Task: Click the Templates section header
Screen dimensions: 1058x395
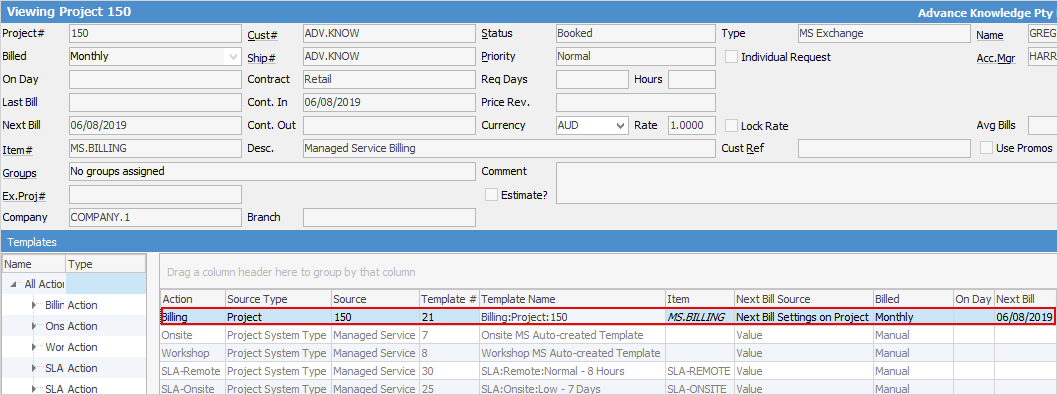Action: 529,241
